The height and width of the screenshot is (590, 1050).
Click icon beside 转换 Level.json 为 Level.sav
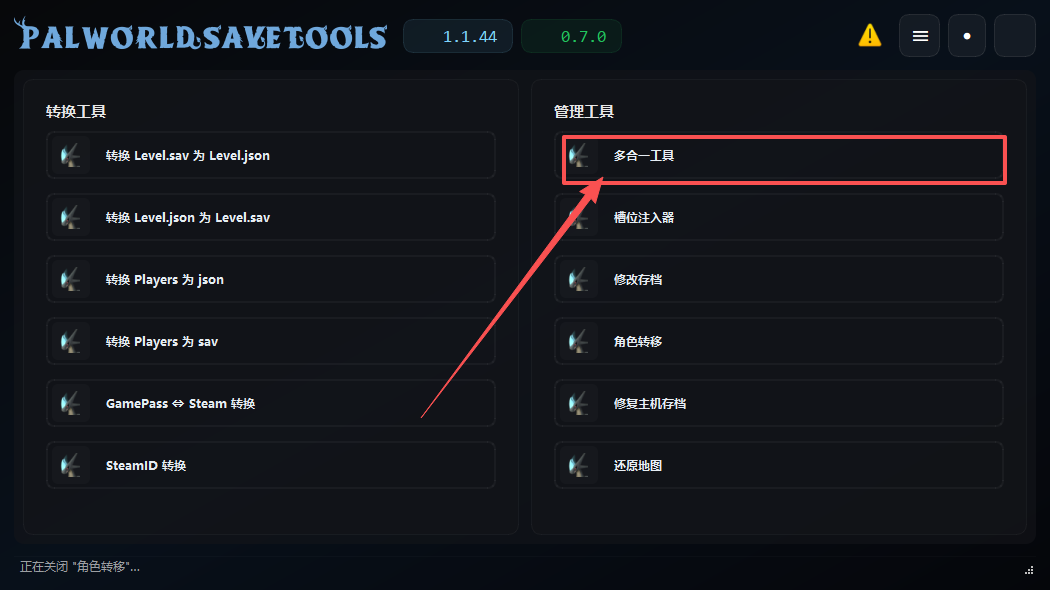[x=70, y=218]
